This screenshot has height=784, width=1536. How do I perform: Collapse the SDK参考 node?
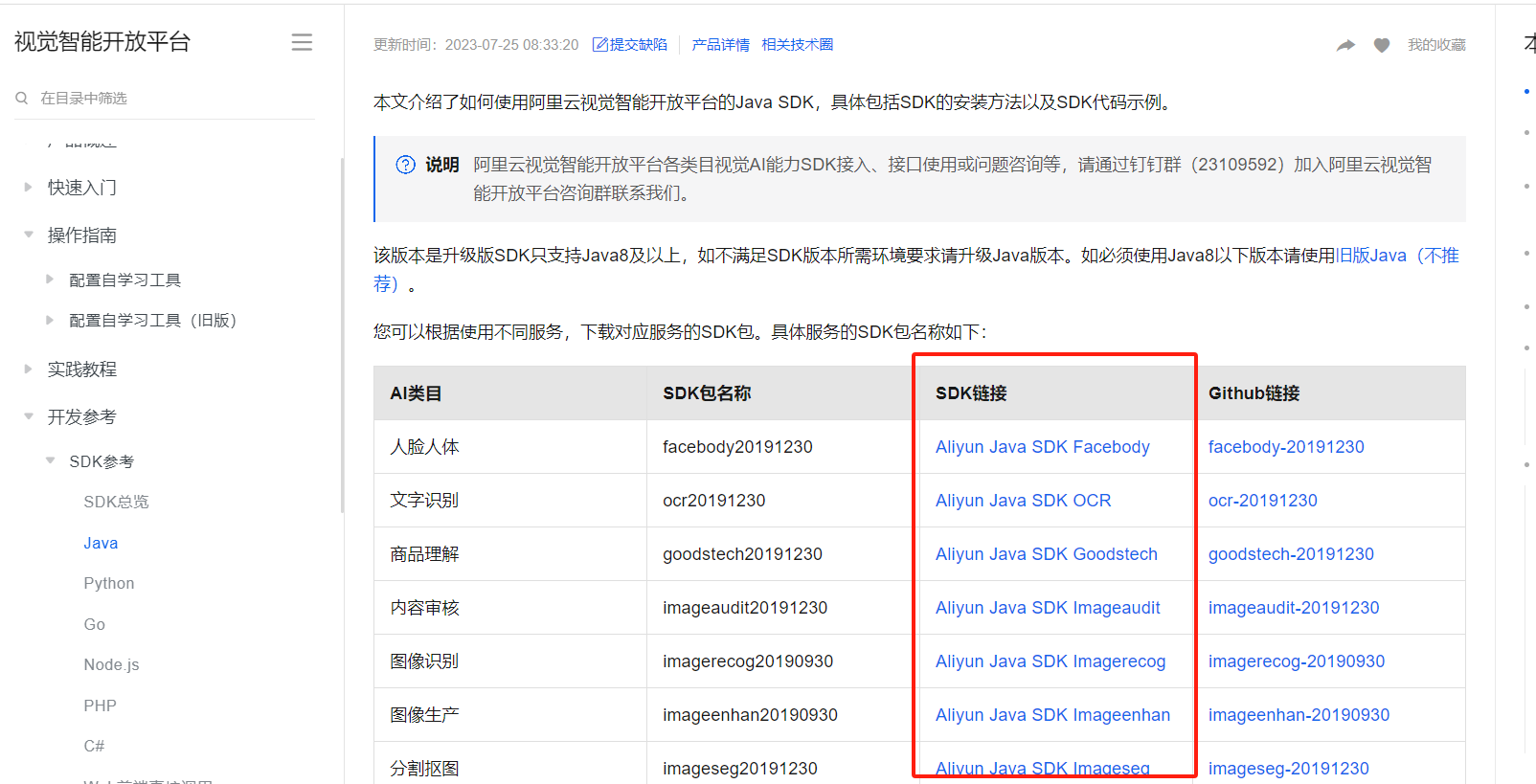pos(50,460)
